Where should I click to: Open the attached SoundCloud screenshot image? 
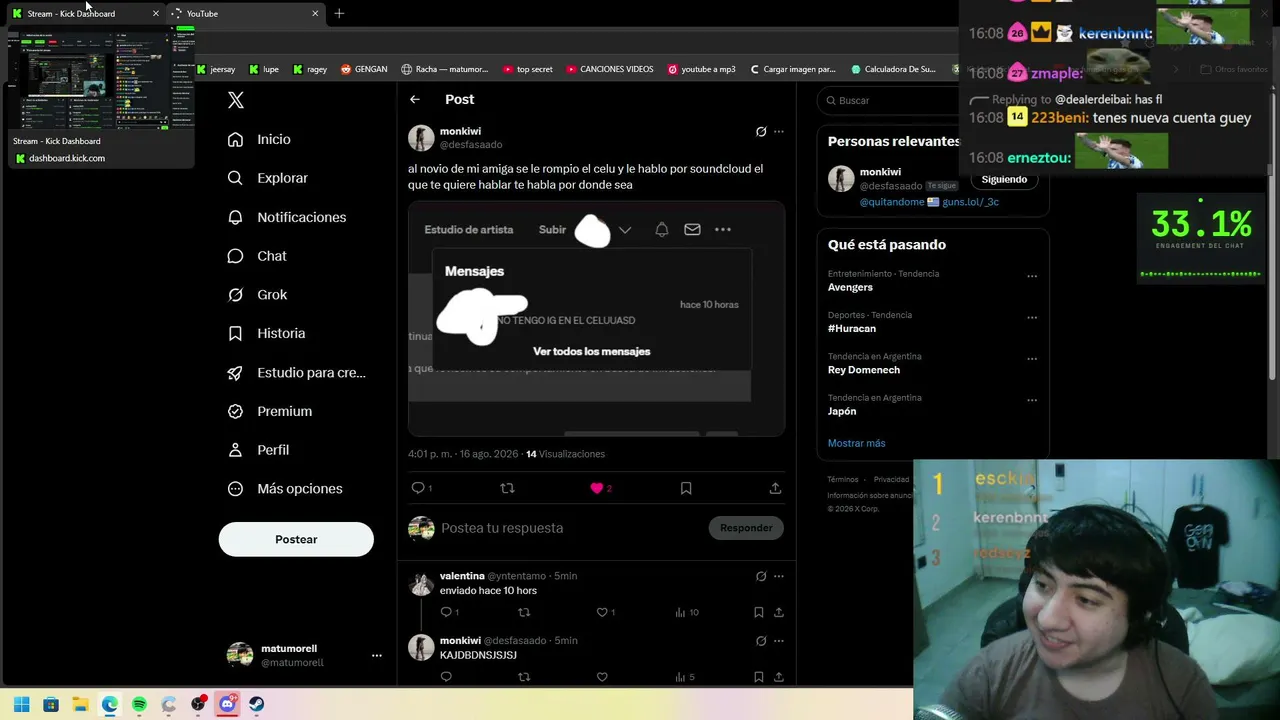coord(596,319)
